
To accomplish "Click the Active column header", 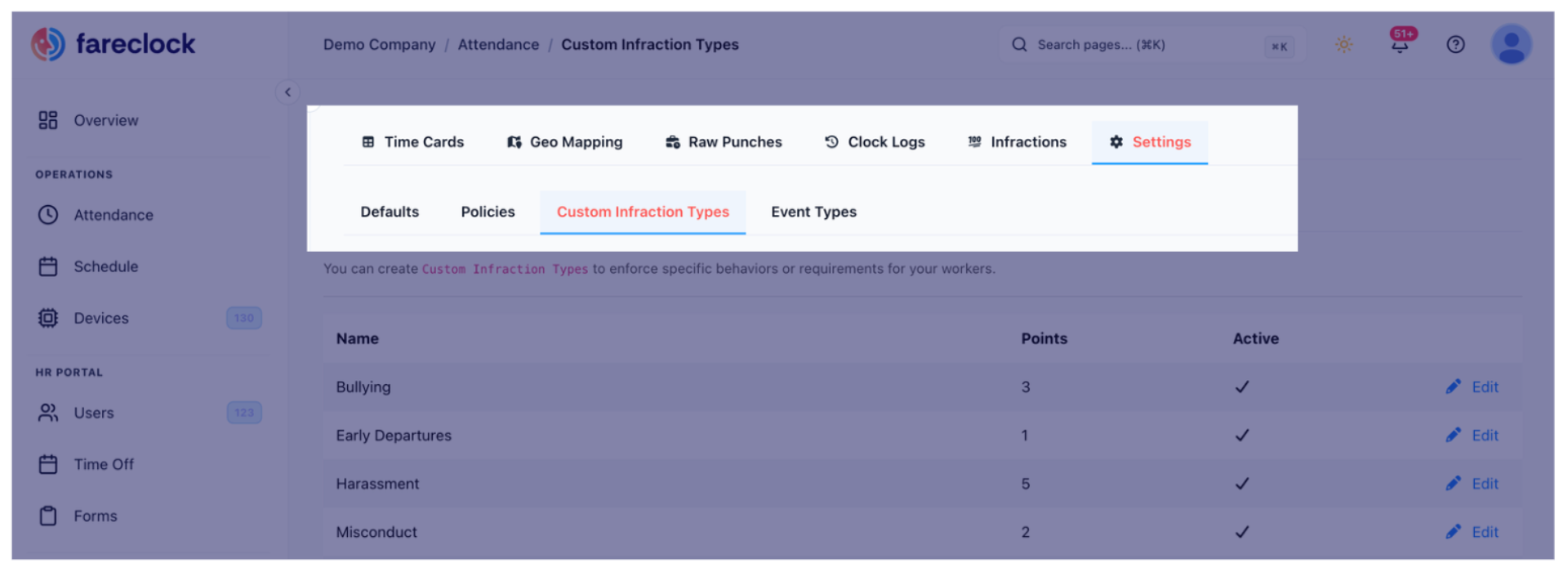I will (x=1256, y=338).
